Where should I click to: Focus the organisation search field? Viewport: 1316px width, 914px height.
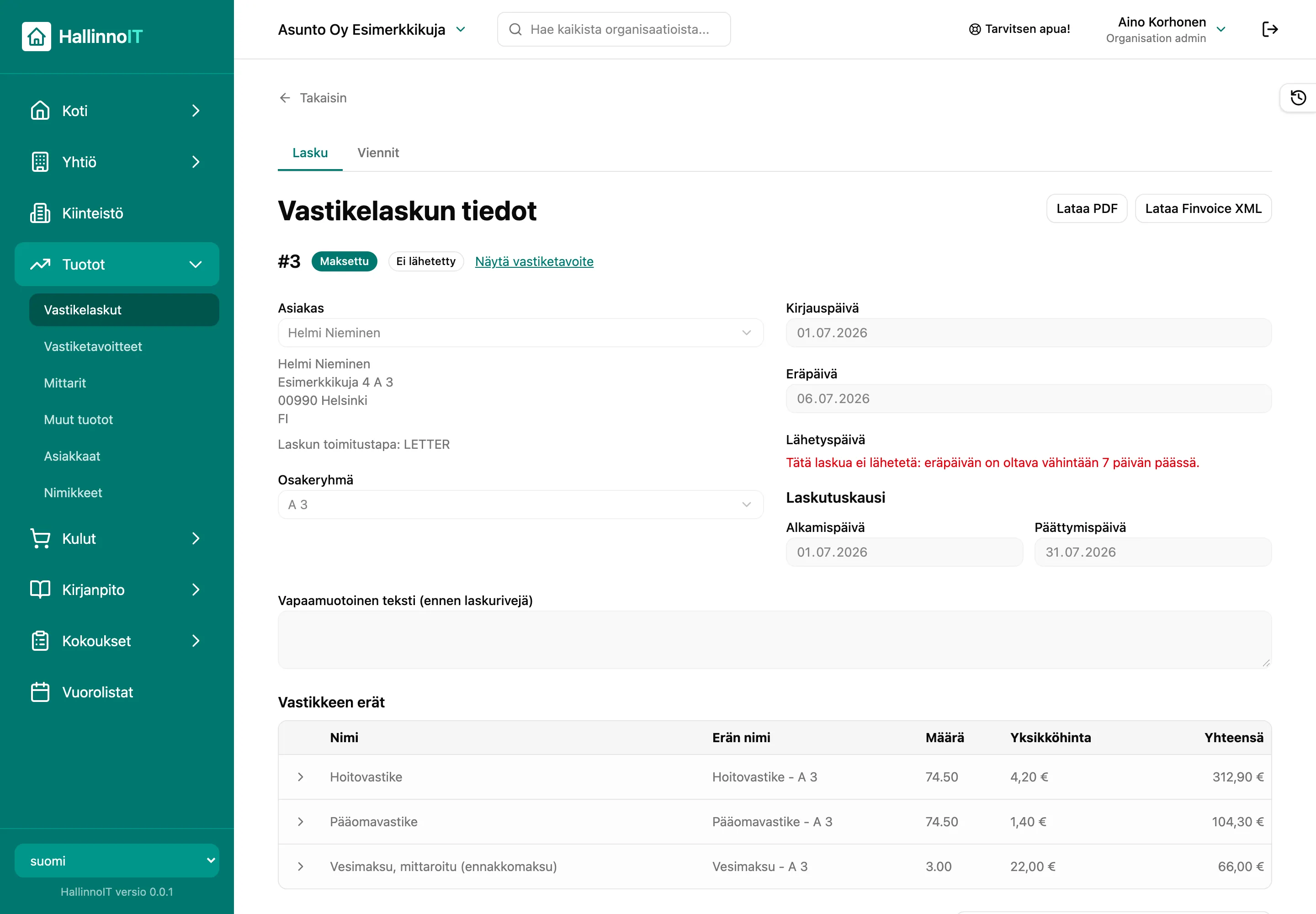(x=614, y=29)
